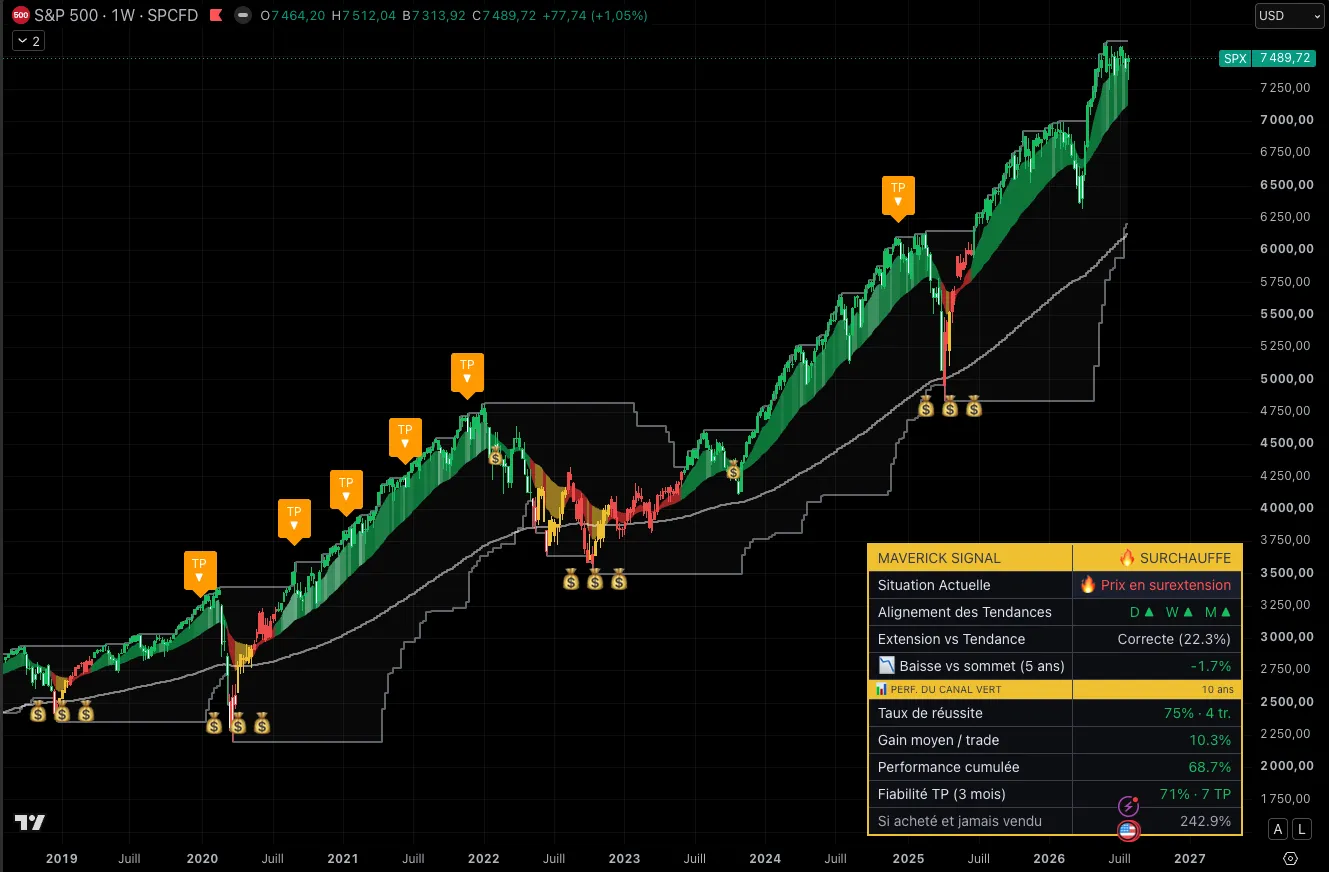Open the purple lightning bolt event icon

[1128, 806]
